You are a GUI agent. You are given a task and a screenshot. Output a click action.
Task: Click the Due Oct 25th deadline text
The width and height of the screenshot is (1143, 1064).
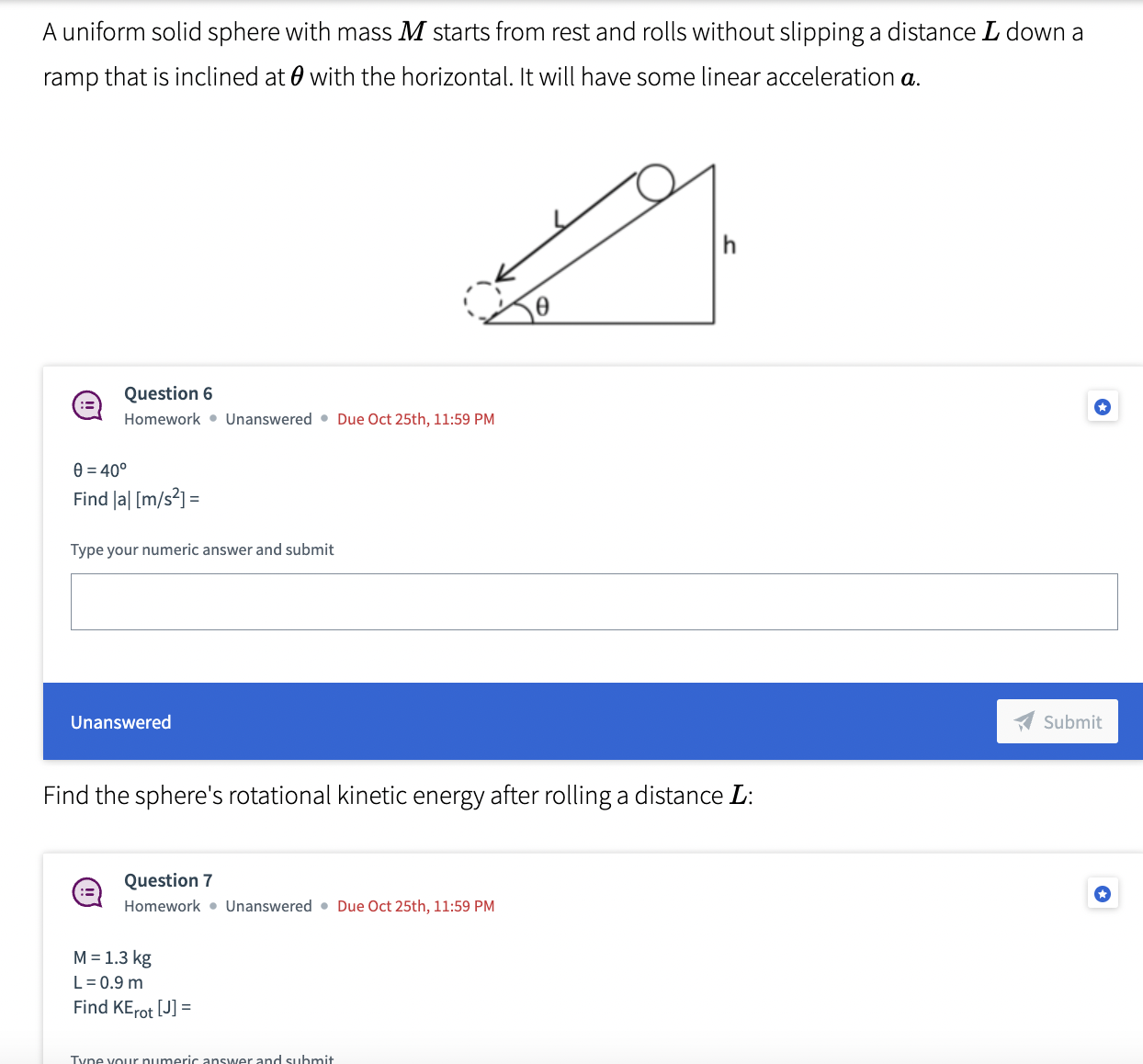click(415, 419)
